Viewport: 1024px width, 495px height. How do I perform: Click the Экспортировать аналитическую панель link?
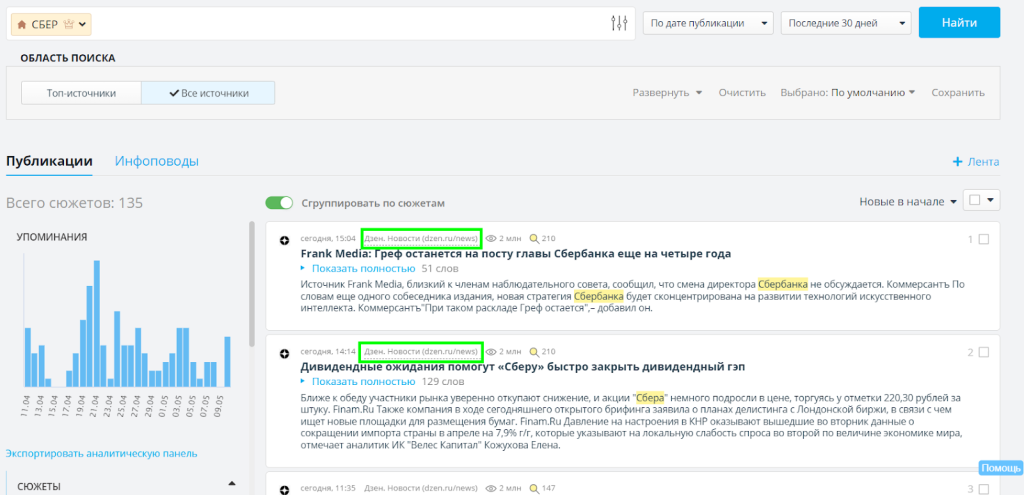[101, 453]
